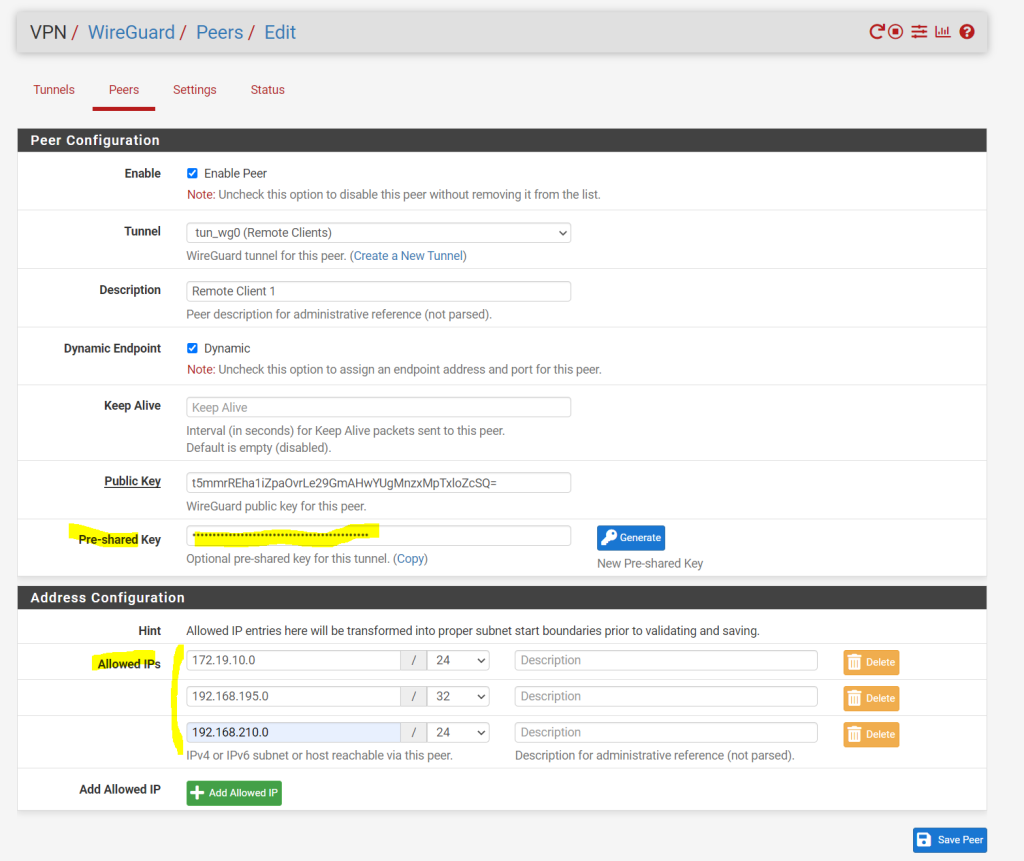Delete the 192.168.210.0 allowed IP row
The image size is (1024, 861).
click(871, 734)
